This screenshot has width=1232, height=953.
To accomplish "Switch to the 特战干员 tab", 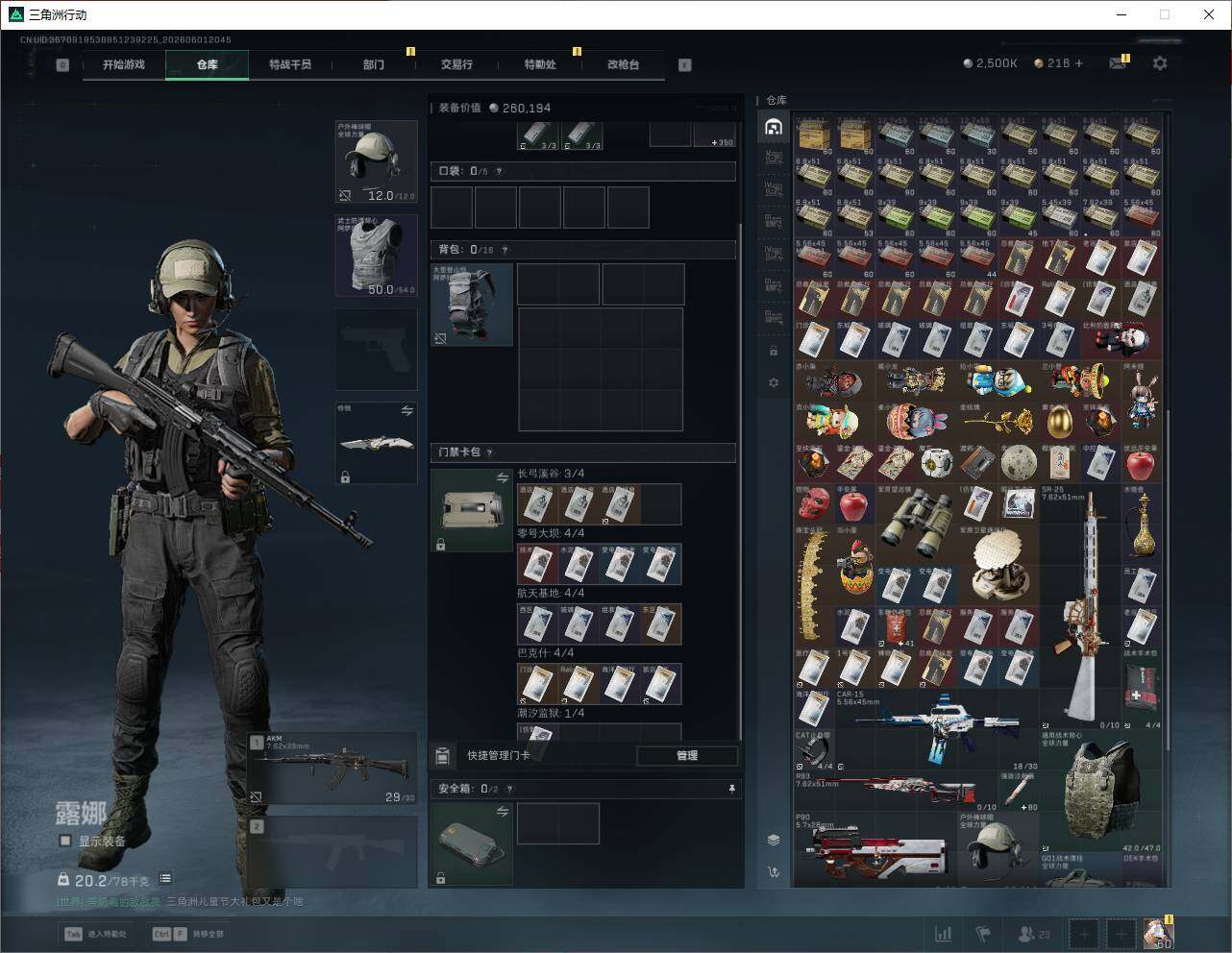I will [x=290, y=64].
